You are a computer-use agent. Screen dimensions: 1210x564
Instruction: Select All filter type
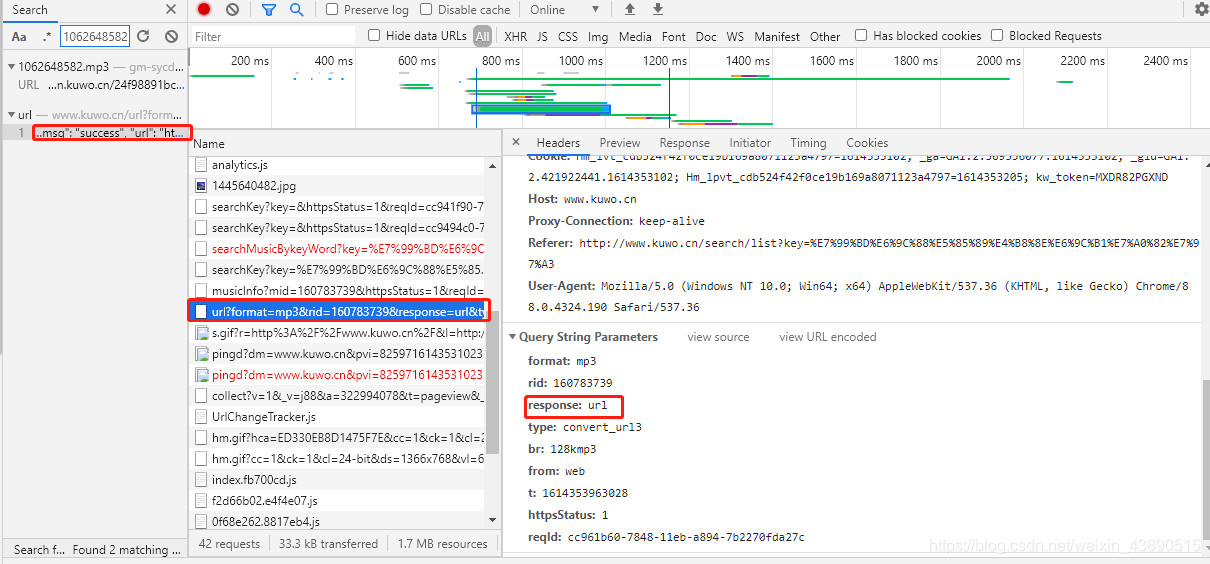(483, 36)
